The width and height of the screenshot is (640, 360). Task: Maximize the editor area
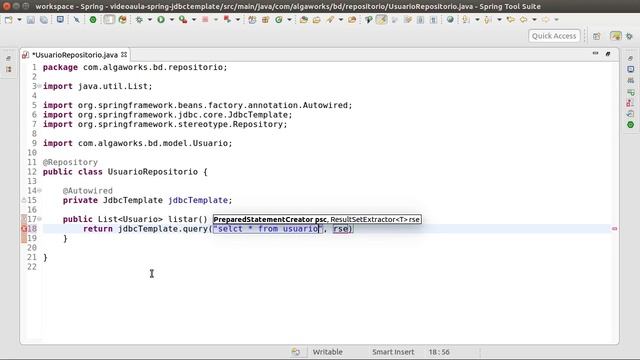pos(608,53)
